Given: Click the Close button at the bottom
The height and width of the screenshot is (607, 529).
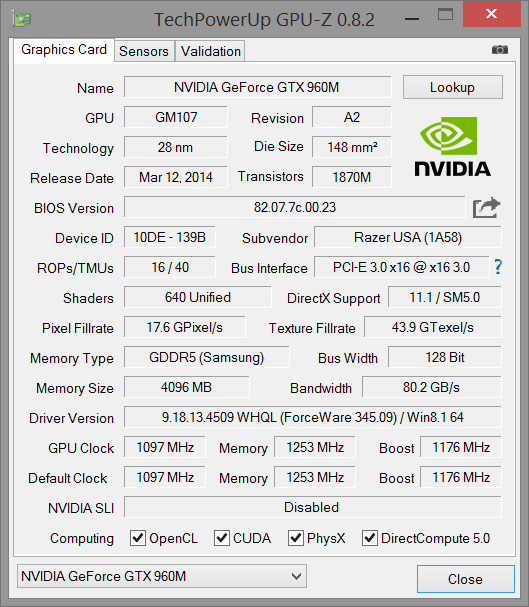Looking at the screenshot, I should tap(466, 579).
